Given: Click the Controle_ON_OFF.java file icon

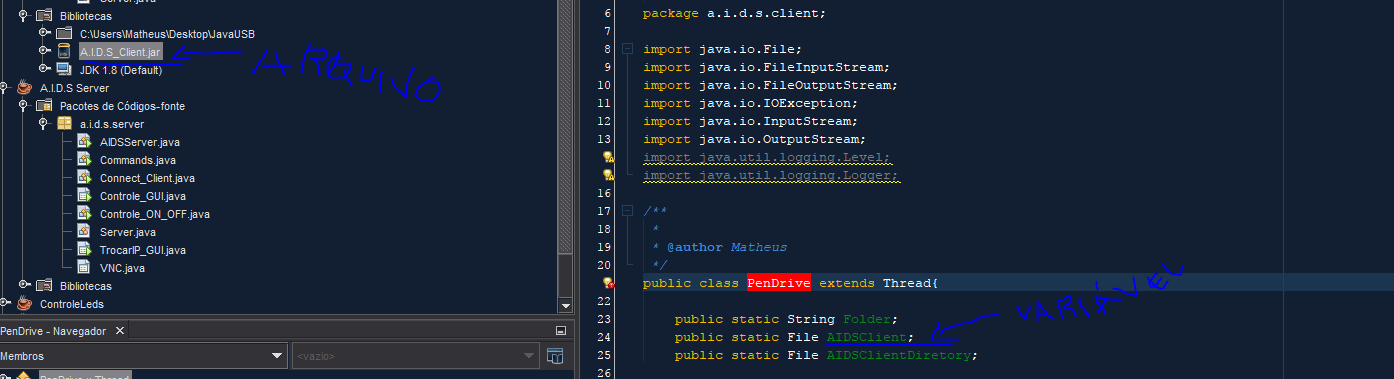Looking at the screenshot, I should [84, 213].
